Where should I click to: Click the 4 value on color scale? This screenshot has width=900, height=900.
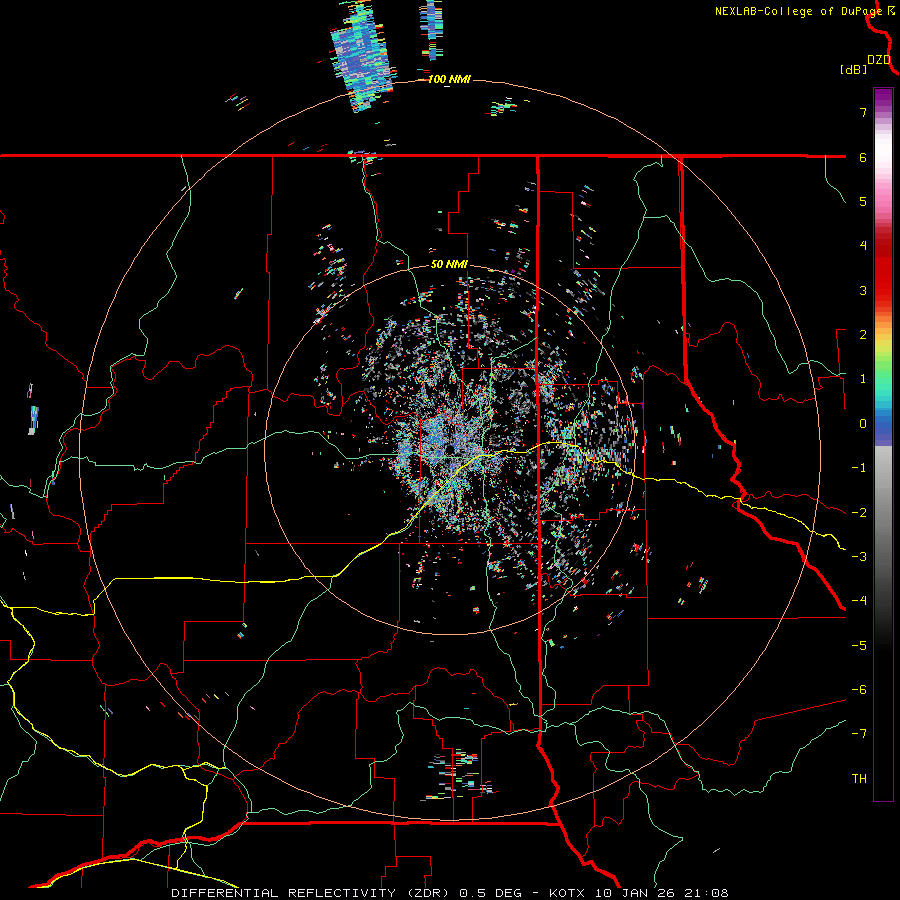point(863,246)
